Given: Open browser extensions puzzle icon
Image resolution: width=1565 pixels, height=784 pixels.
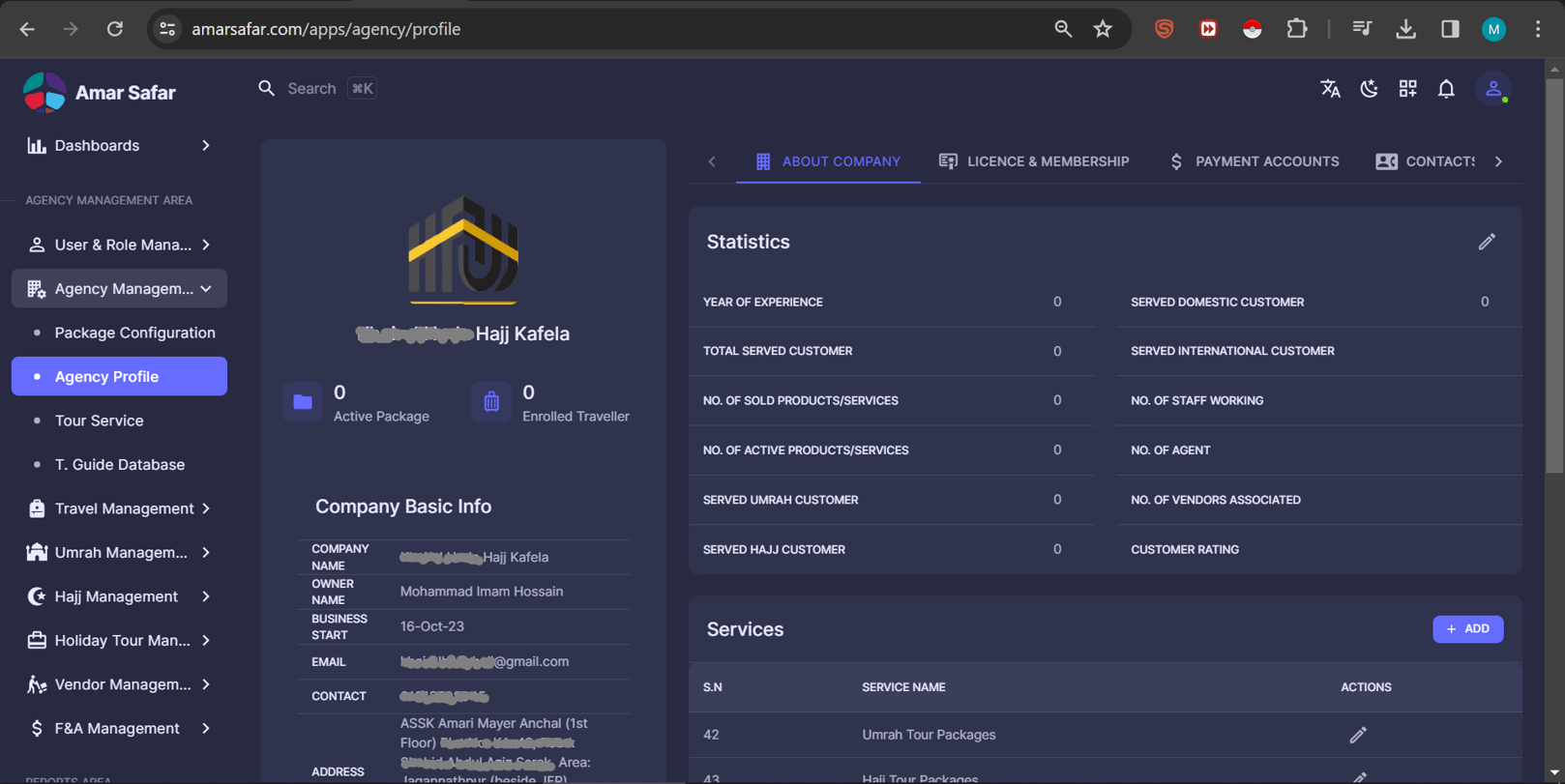Looking at the screenshot, I should point(1296,29).
